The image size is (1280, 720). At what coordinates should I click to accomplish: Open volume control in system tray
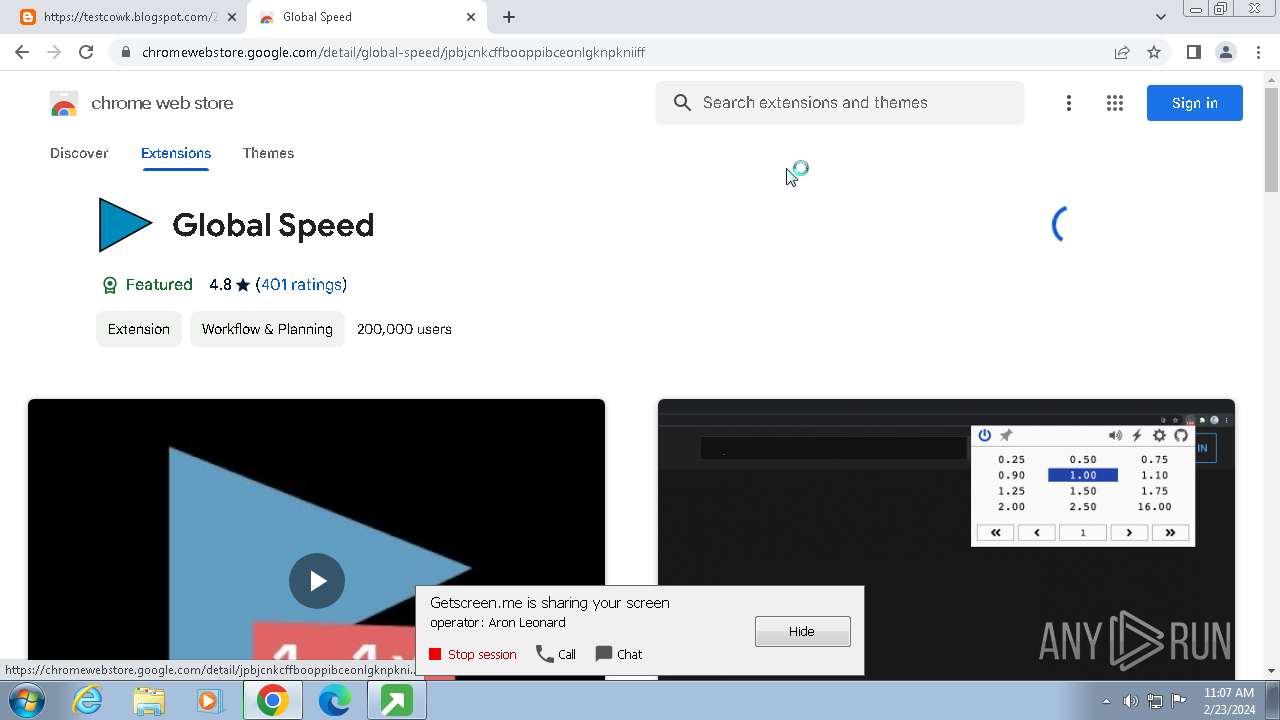1130,701
